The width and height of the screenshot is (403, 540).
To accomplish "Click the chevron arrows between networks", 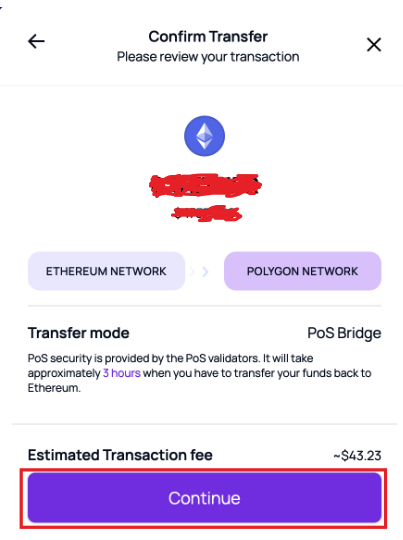I will click(x=199, y=272).
